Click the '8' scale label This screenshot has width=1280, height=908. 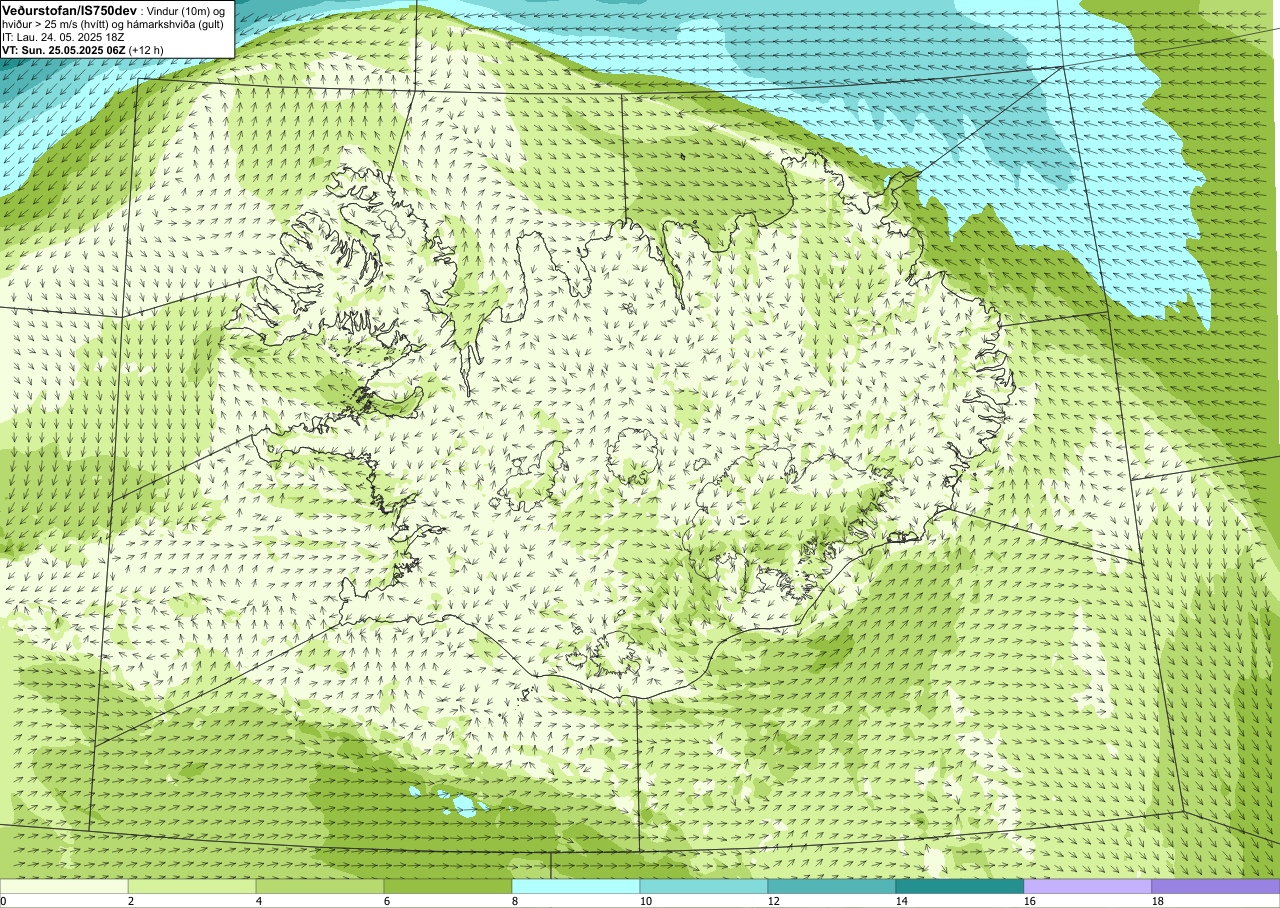click(x=516, y=901)
